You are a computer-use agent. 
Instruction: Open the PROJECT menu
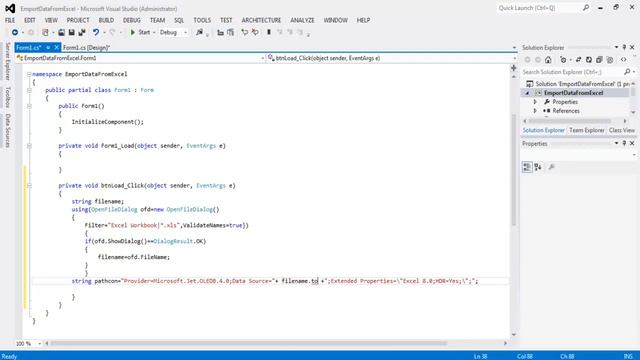tap(78, 20)
